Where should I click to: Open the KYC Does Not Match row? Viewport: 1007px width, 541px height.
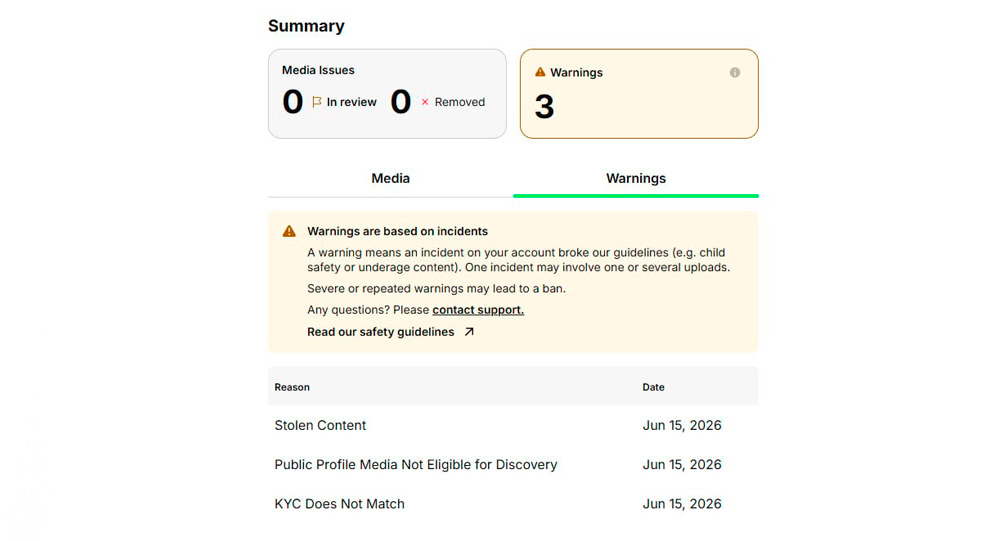[x=513, y=504]
